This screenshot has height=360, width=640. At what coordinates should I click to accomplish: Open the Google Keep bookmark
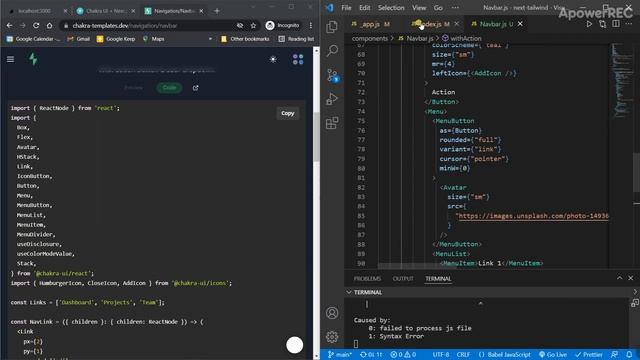pyautogui.click(x=116, y=39)
